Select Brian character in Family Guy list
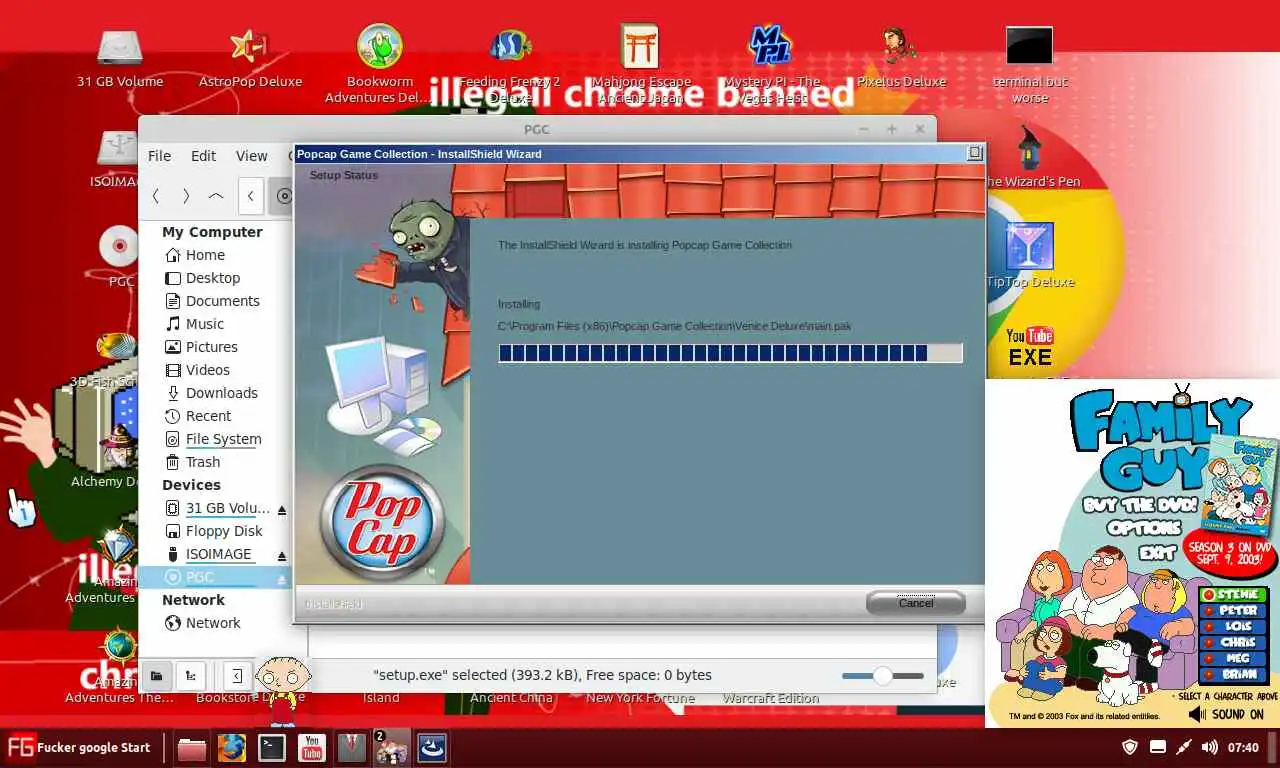The width and height of the screenshot is (1280, 768). click(1234, 675)
